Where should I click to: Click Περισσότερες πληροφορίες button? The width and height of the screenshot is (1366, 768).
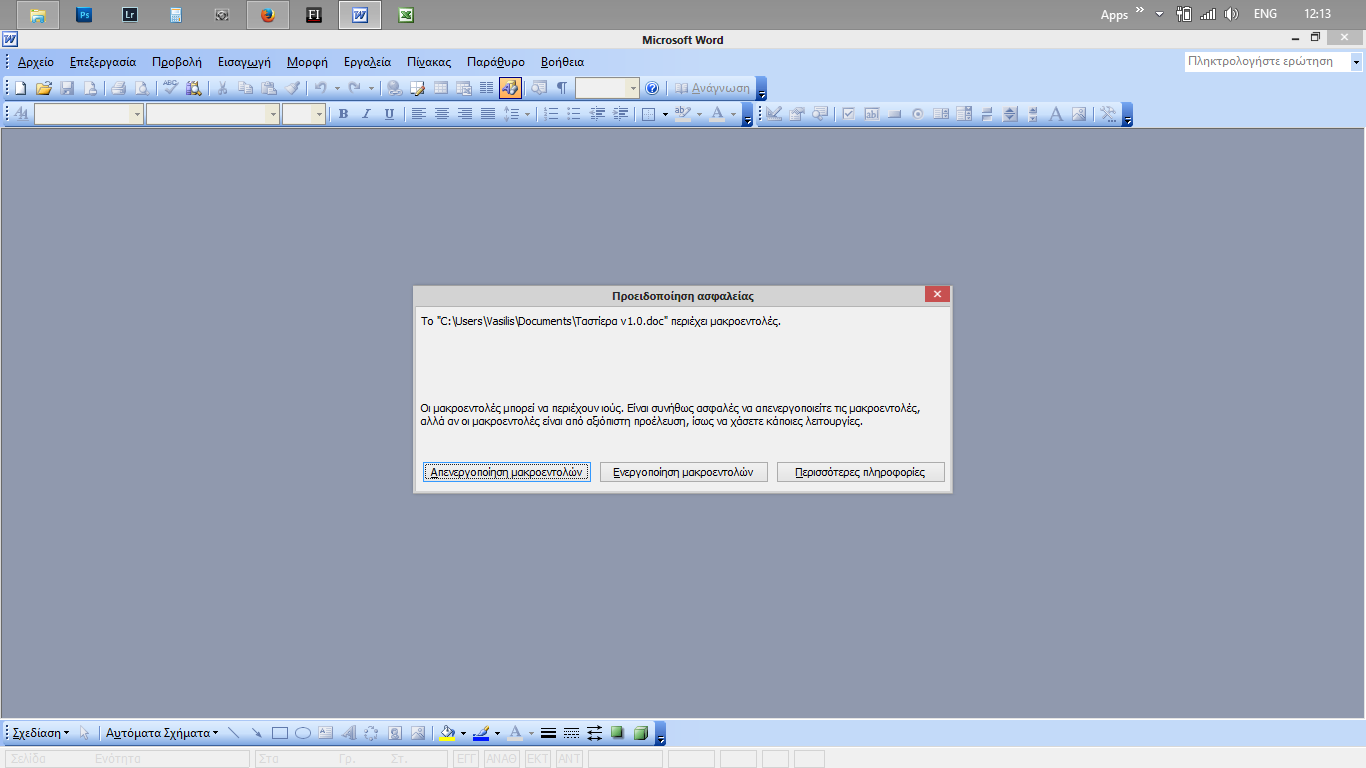click(x=860, y=472)
